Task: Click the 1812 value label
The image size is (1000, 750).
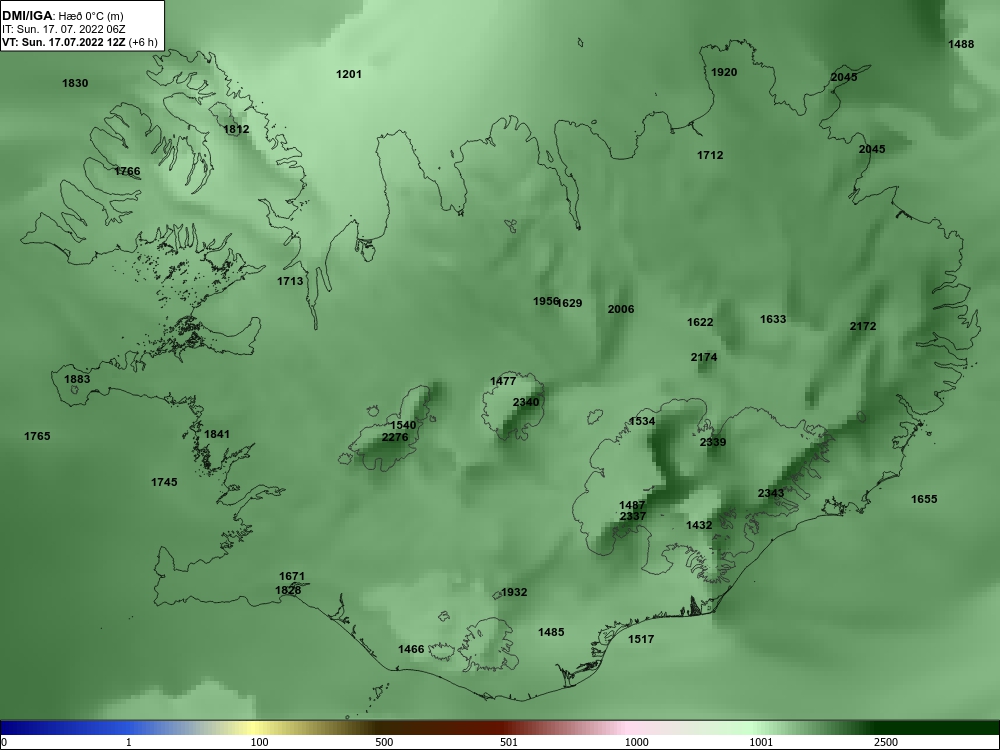Action: [237, 129]
